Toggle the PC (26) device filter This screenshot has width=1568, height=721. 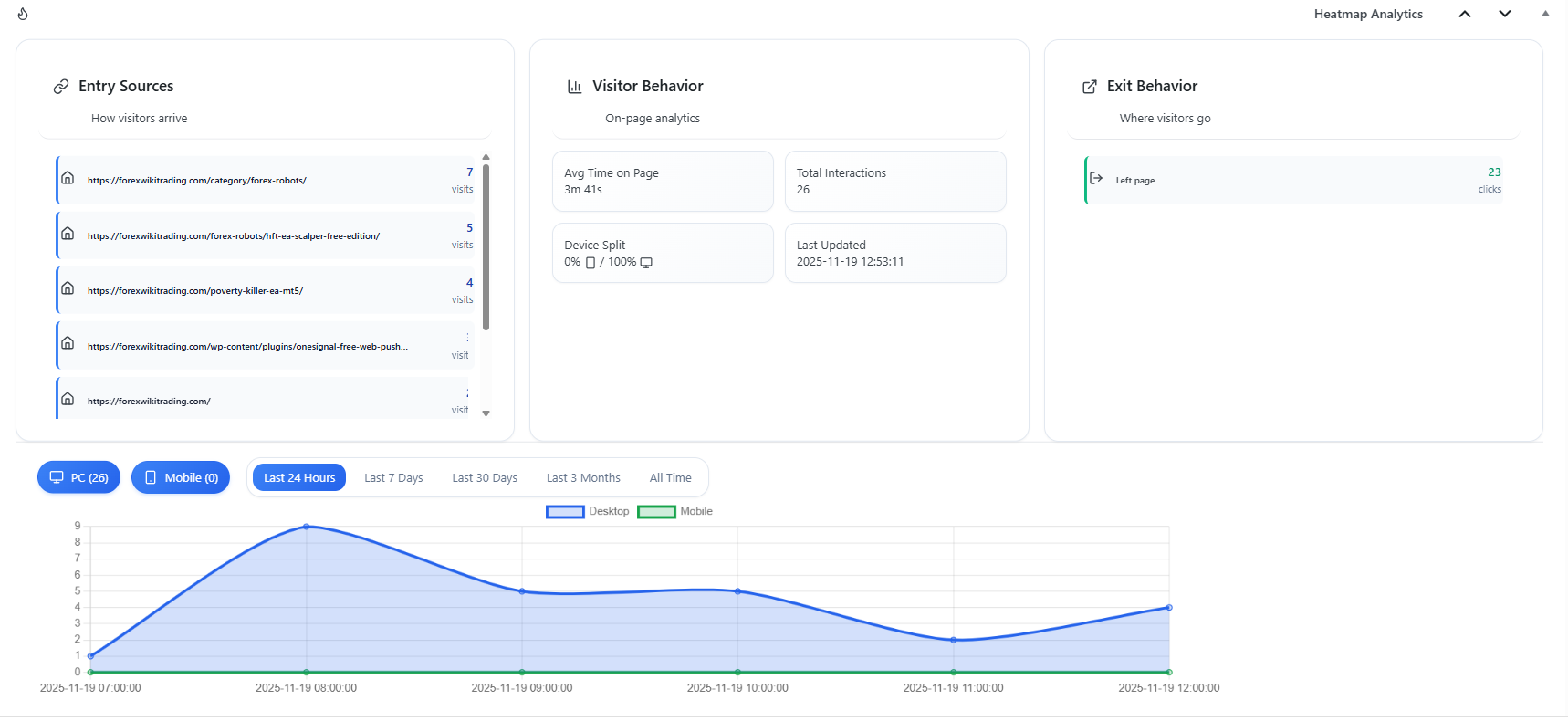click(78, 477)
